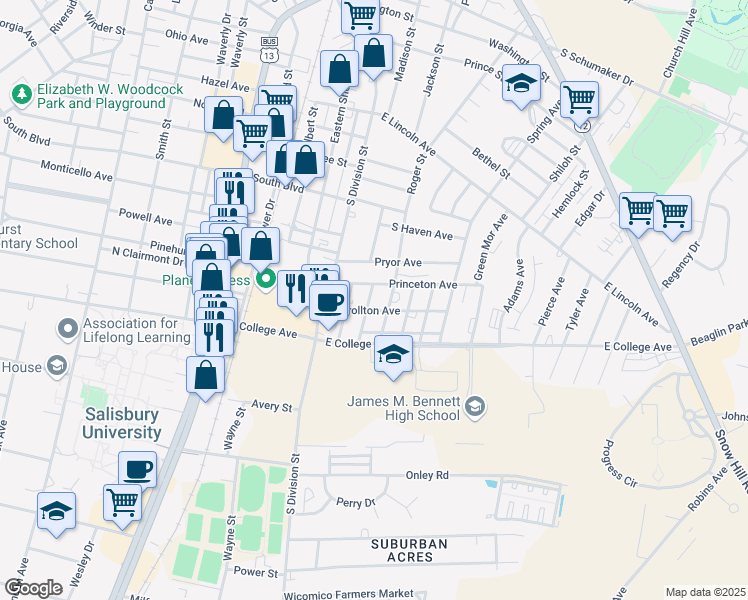748x600 pixels.
Task: Click the S Schumaker Dr street label
Action: 597,67
